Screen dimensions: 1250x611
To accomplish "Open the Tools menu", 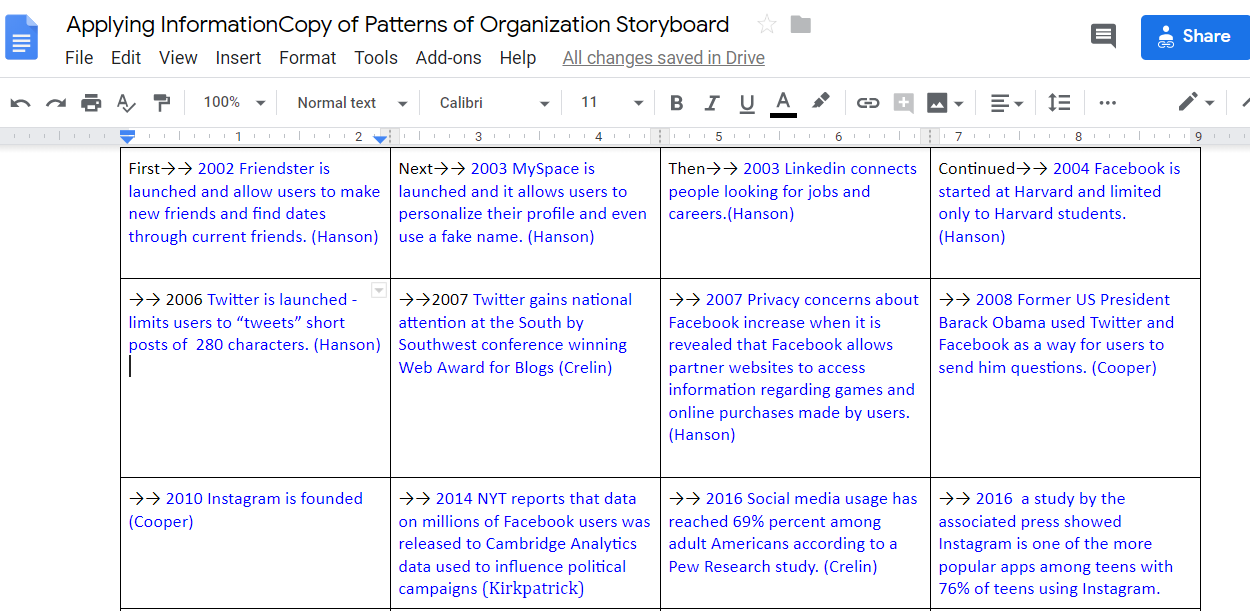I will pyautogui.click(x=376, y=58).
